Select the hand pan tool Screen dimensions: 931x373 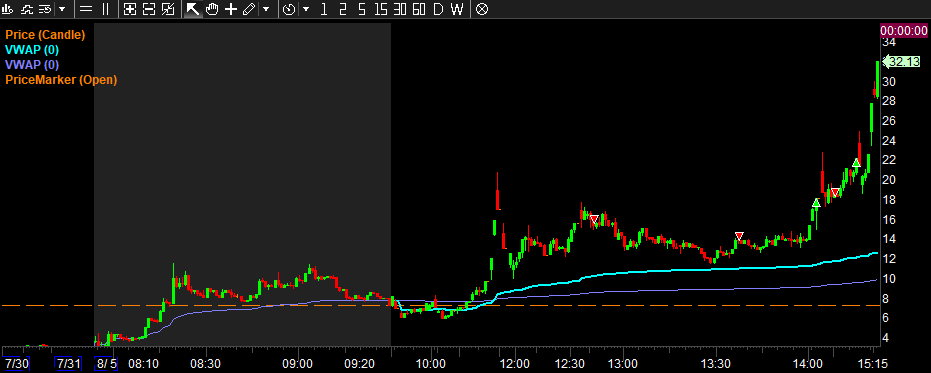212,9
